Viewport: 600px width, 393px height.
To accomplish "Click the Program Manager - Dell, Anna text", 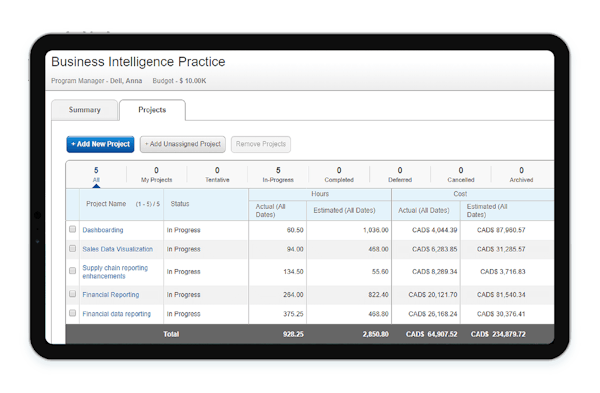I will [x=96, y=81].
